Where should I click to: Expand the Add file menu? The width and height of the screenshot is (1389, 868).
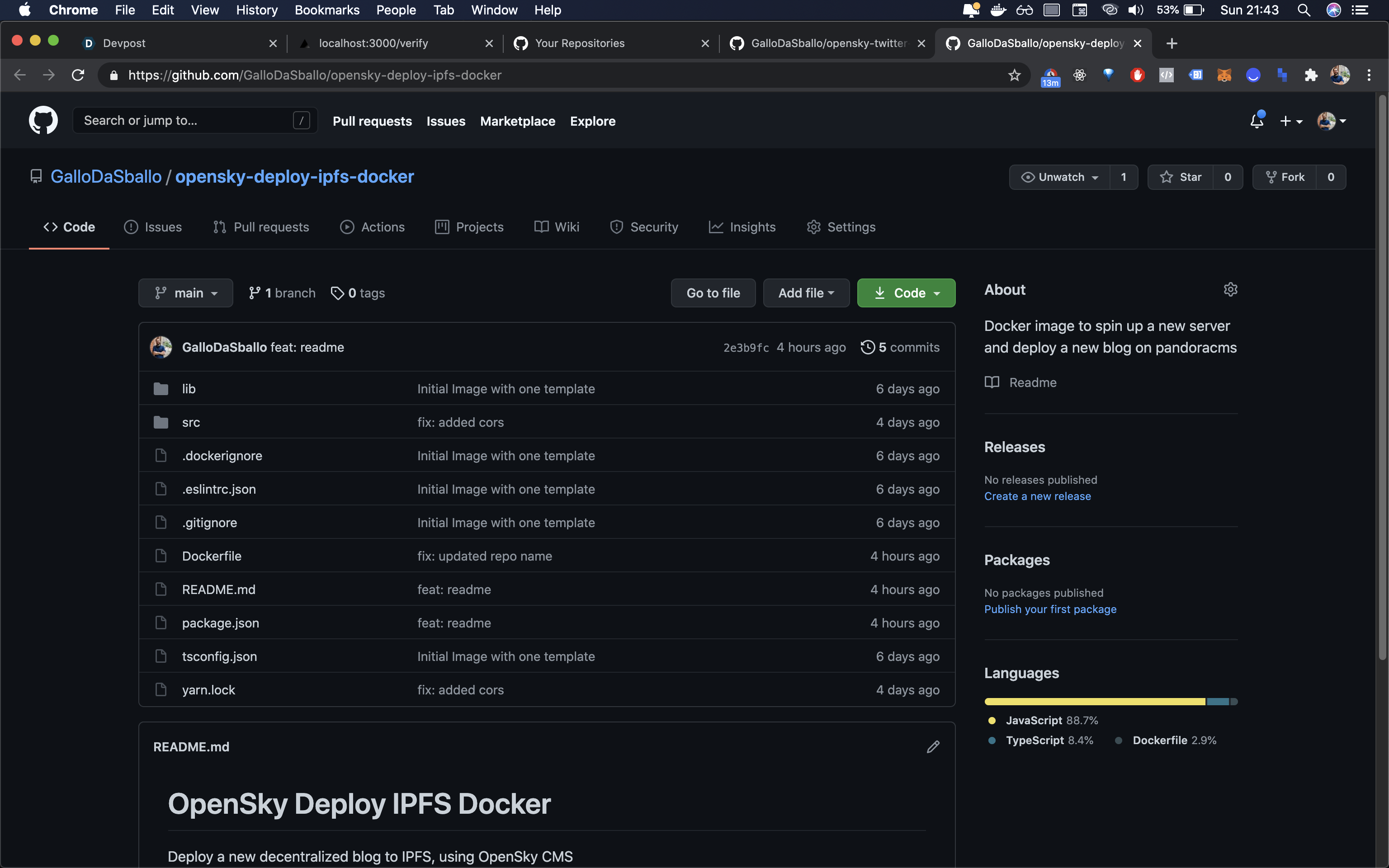click(806, 293)
